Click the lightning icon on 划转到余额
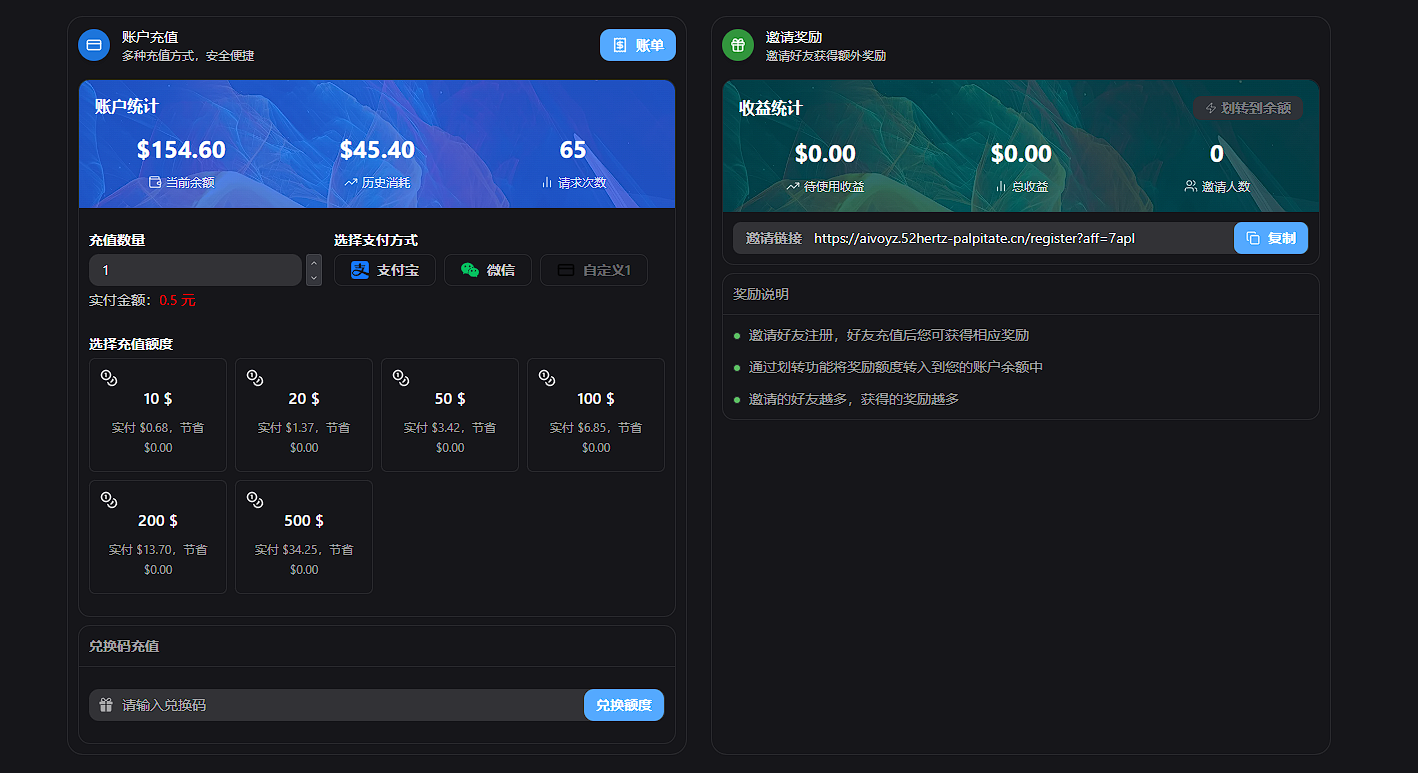 (x=1211, y=108)
